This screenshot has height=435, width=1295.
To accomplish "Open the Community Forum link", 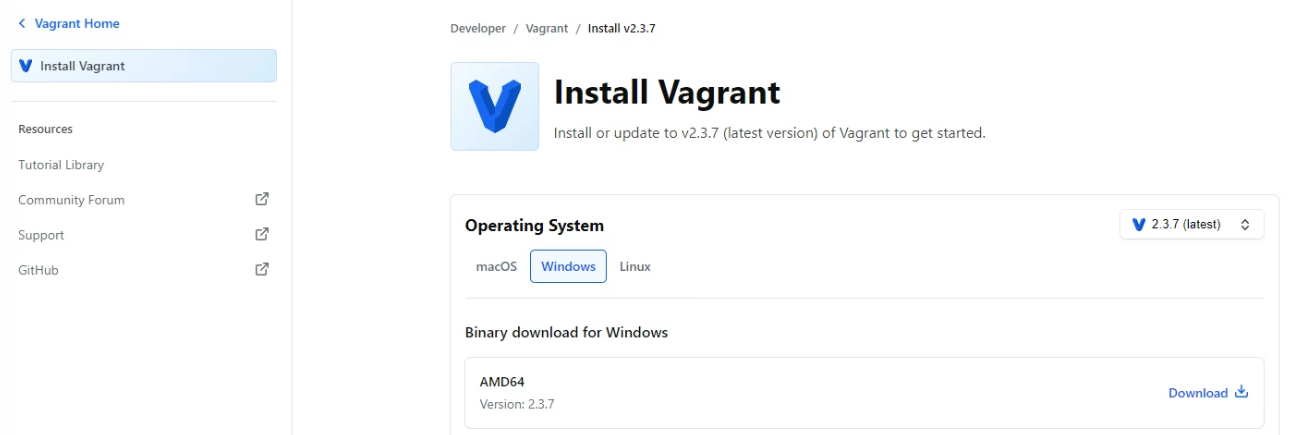I will pyautogui.click(x=71, y=200).
